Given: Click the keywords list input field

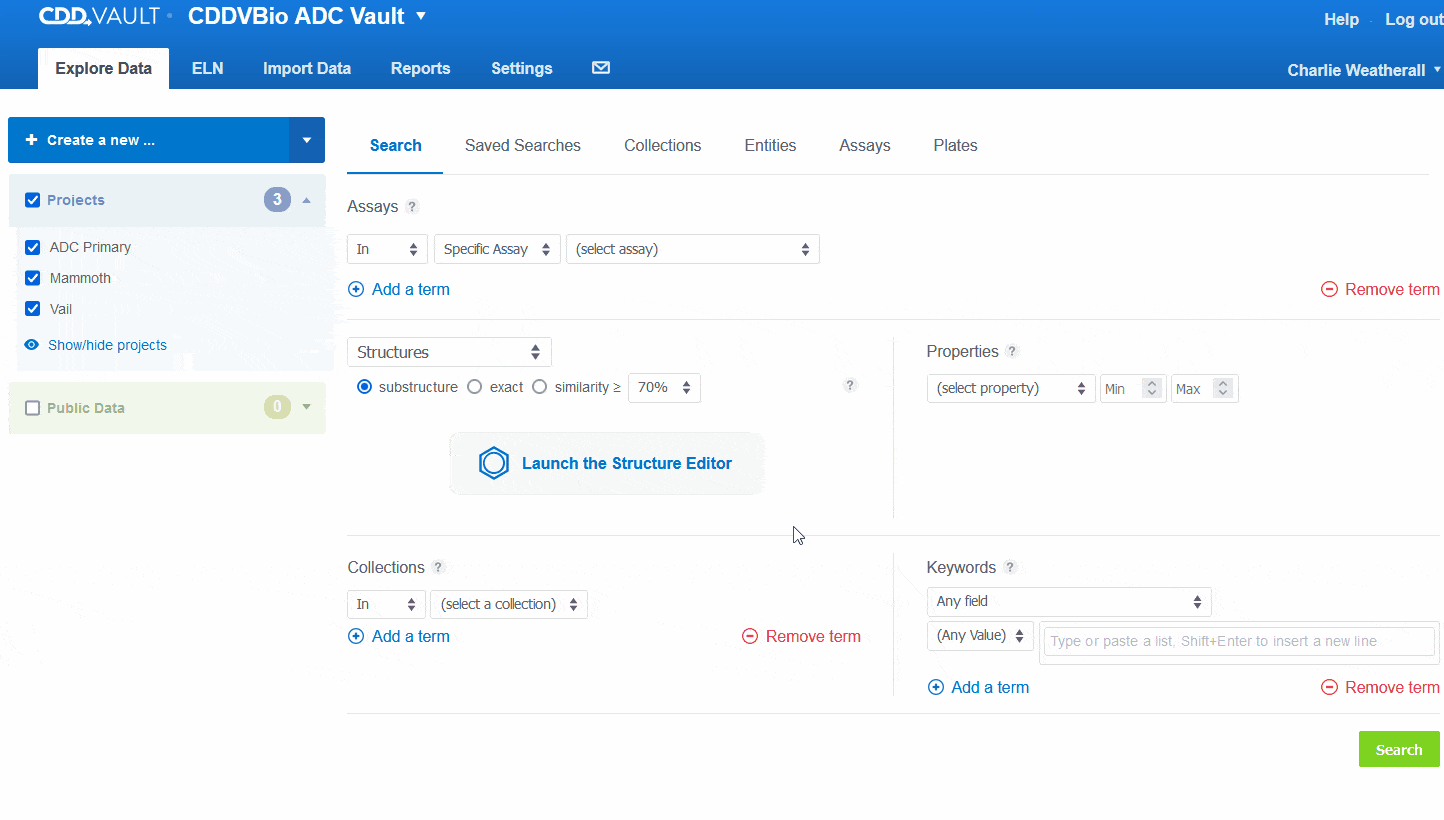Looking at the screenshot, I should (x=1238, y=640).
